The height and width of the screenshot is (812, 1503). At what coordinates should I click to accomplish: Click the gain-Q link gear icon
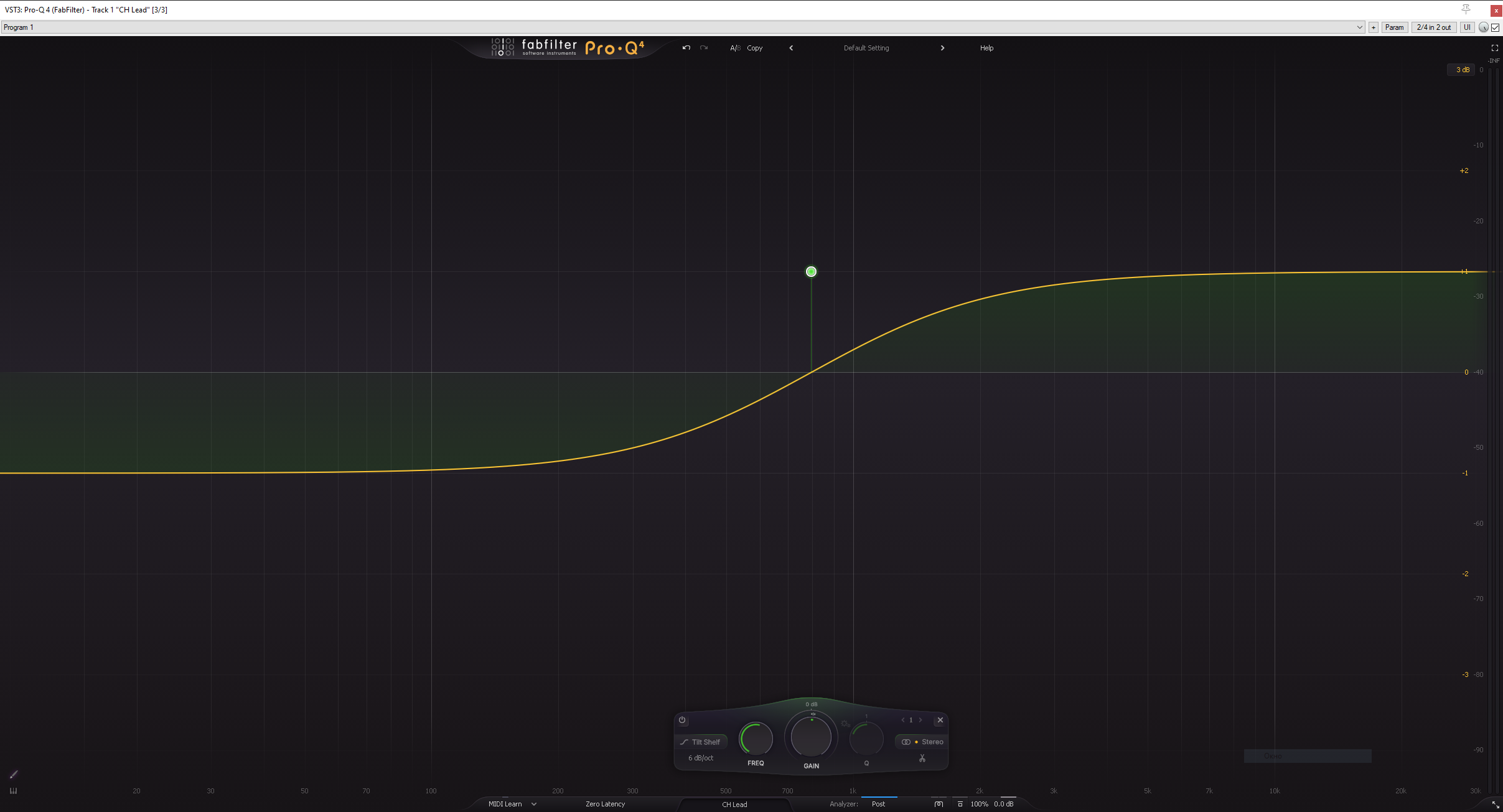tap(845, 724)
